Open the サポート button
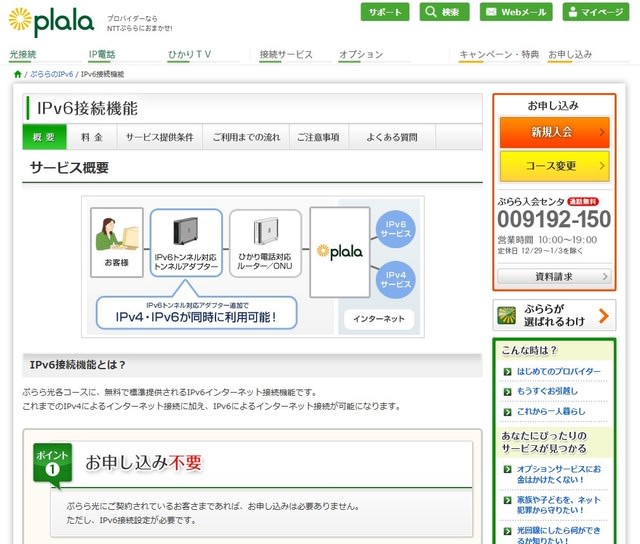 384,12
